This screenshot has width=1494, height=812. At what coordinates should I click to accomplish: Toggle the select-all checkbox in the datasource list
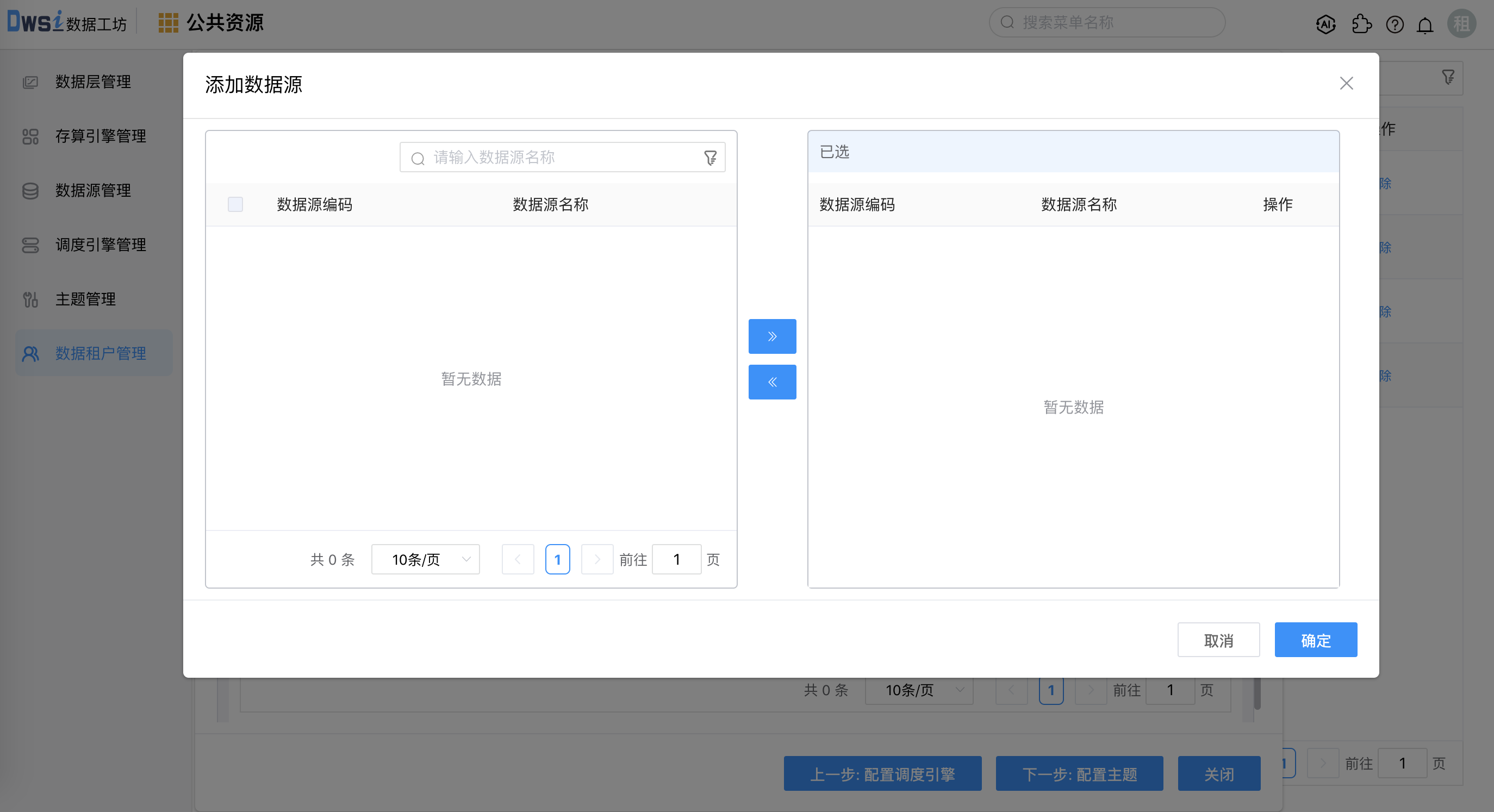tap(235, 204)
